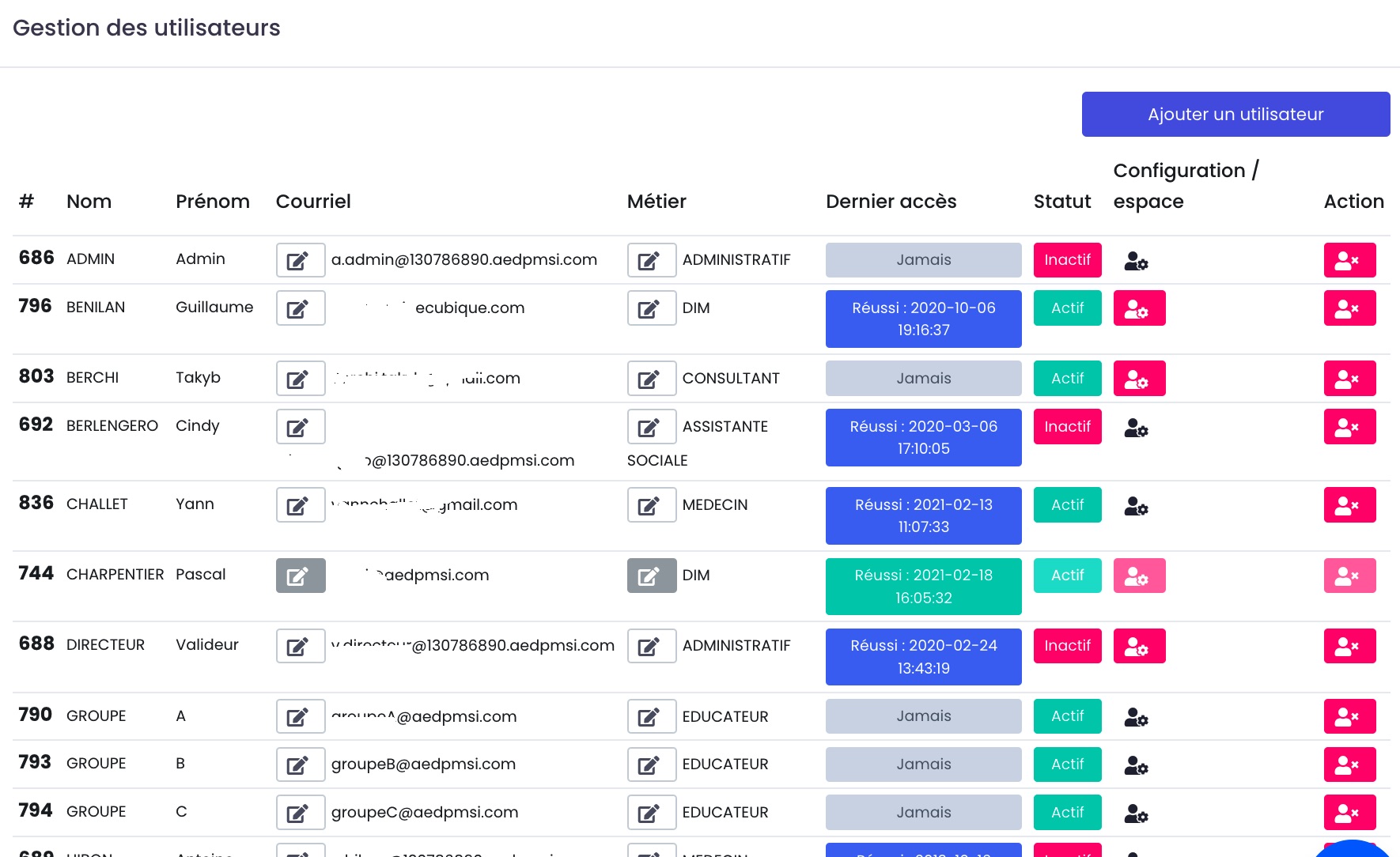Toggle Inactif status of BERLENGERO Cindy
Viewport: 1400px width, 857px height.
[1067, 427]
